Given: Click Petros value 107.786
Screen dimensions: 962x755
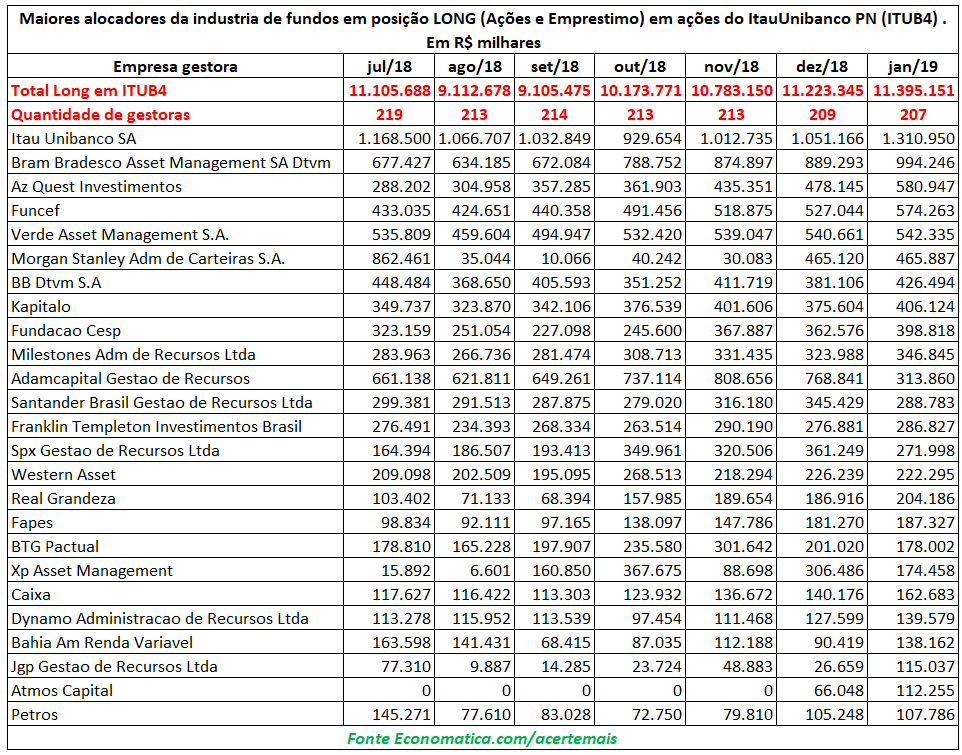Looking at the screenshot, I should (925, 715).
